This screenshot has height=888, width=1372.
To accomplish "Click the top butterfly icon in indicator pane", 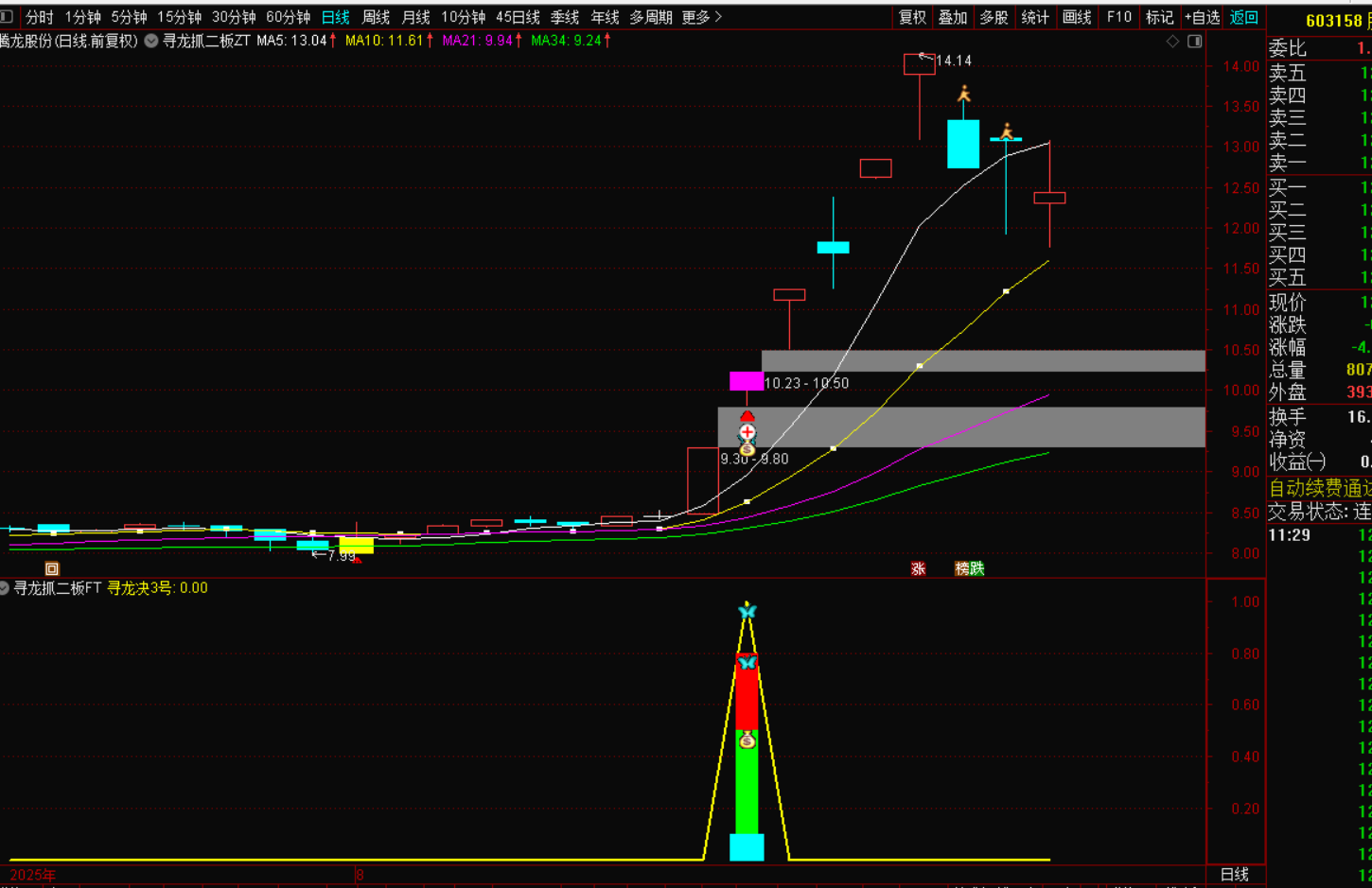I will point(748,612).
